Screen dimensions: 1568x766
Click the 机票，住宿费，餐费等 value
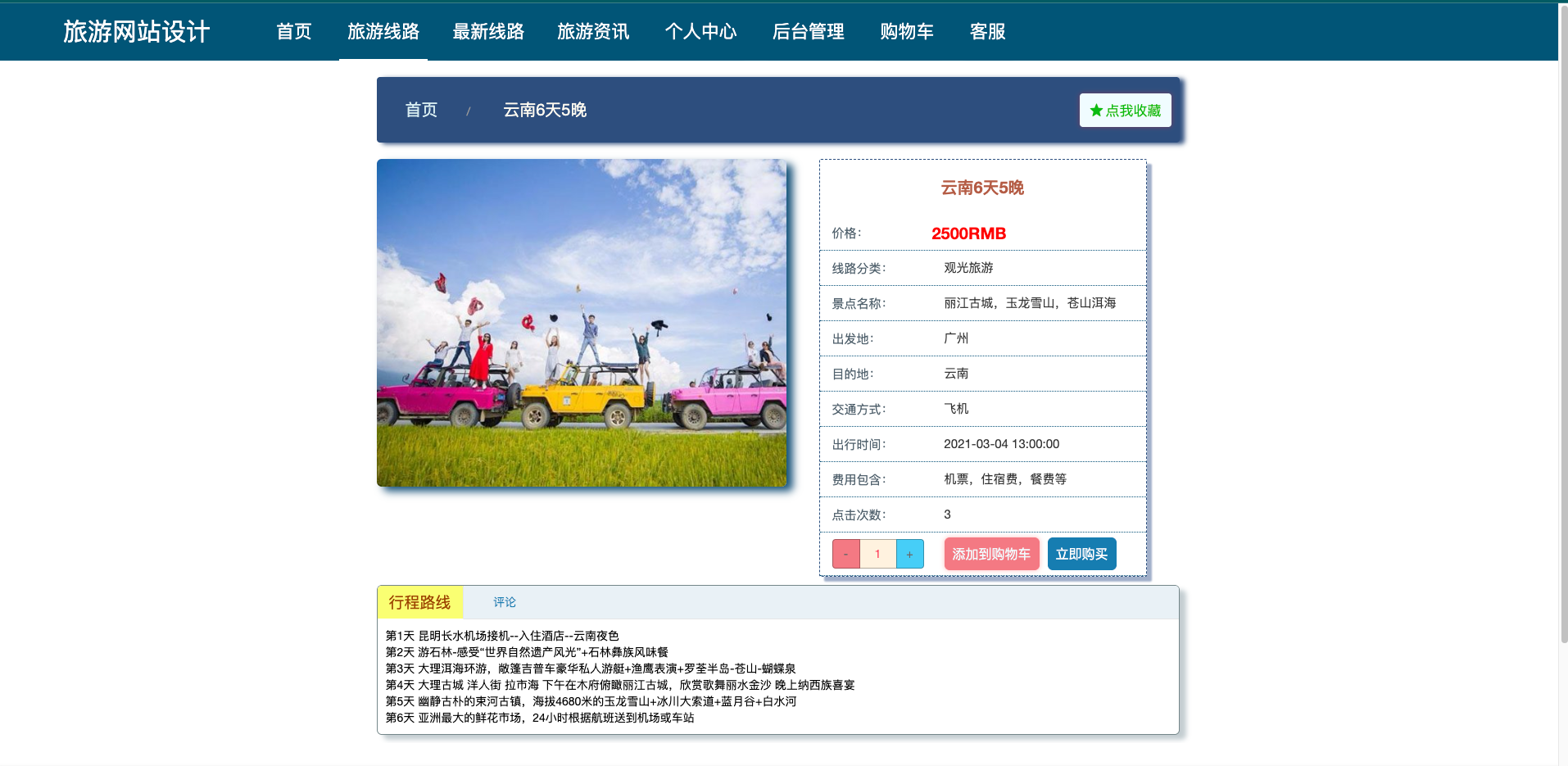pos(1005,479)
